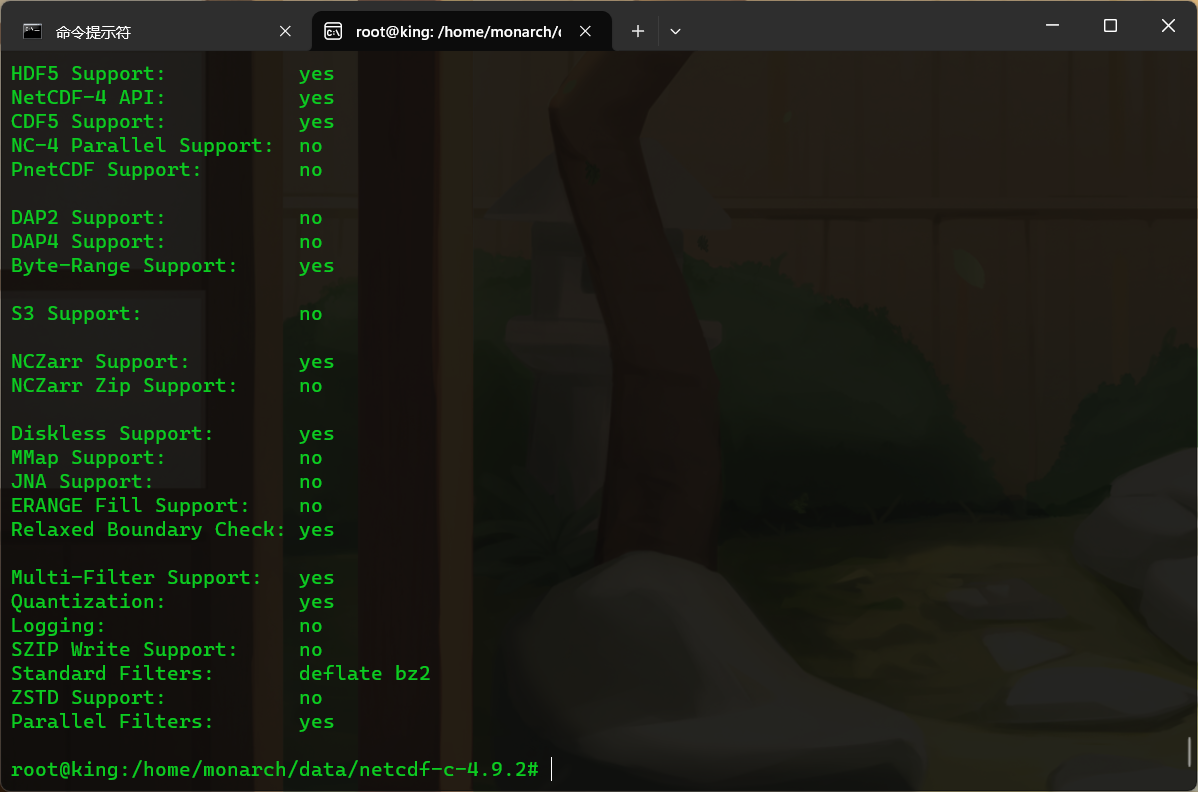Image resolution: width=1198 pixels, height=792 pixels.
Task: Click 'DAP2 Support:' text
Action: (88, 218)
